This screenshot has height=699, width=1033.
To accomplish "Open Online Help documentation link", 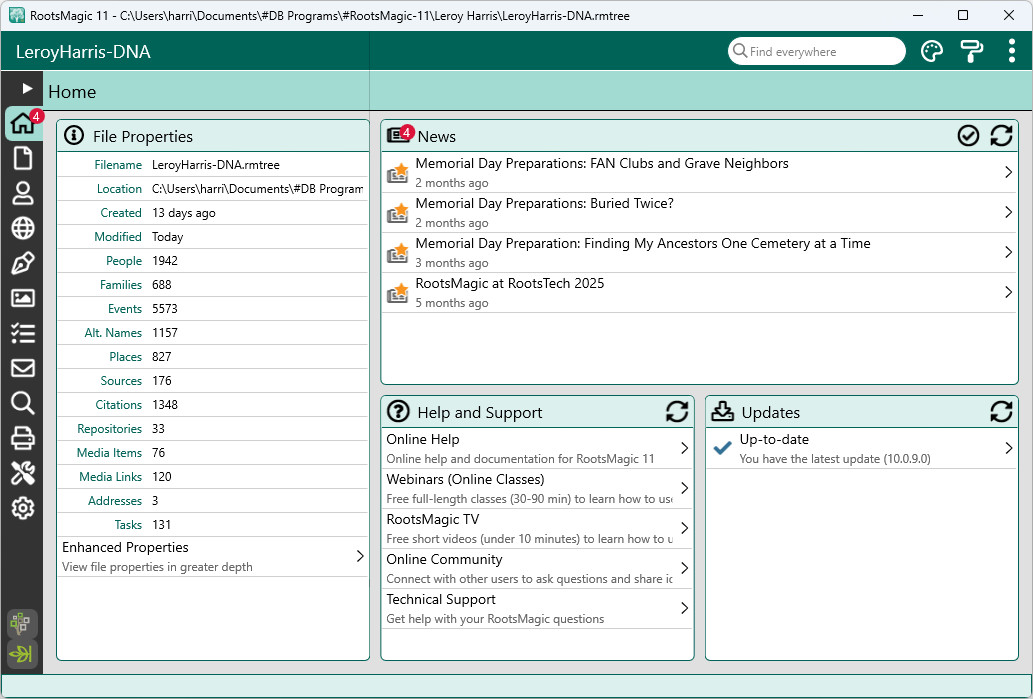I will [x=538, y=448].
